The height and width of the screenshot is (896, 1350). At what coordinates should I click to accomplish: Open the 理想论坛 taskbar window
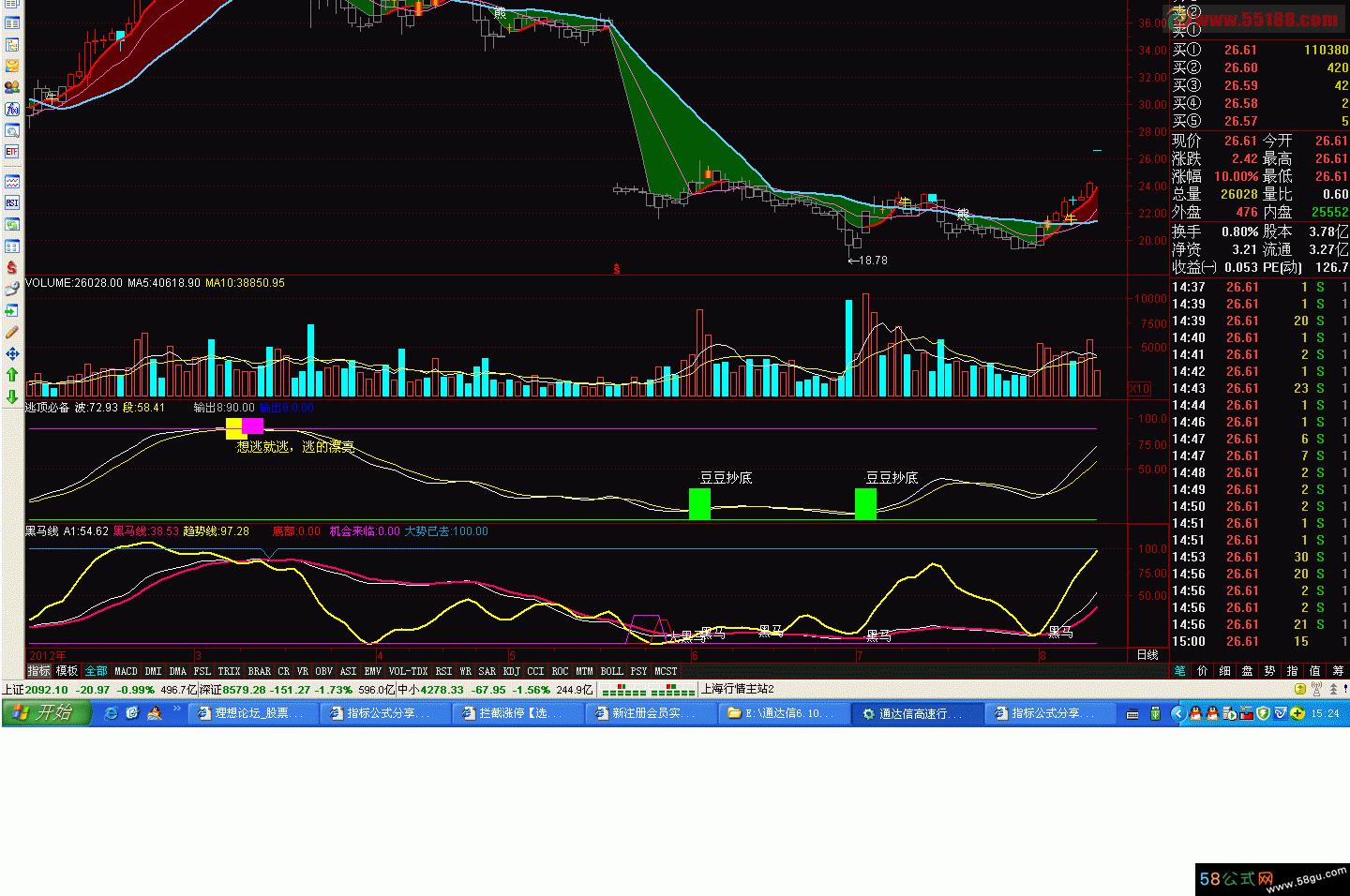(251, 713)
